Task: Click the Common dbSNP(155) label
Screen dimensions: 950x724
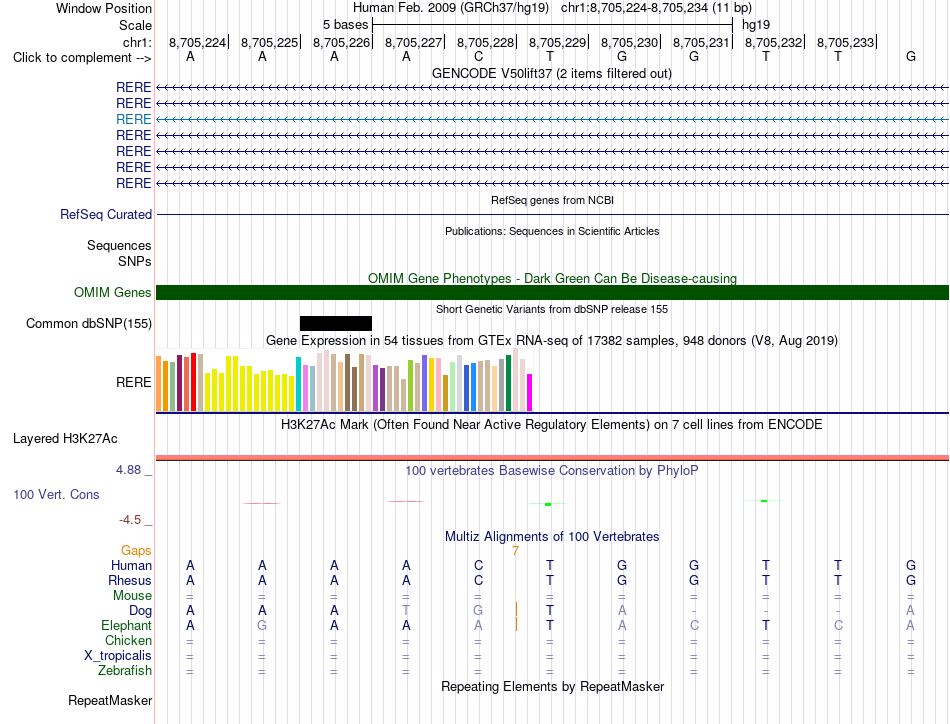Action: pos(88,324)
